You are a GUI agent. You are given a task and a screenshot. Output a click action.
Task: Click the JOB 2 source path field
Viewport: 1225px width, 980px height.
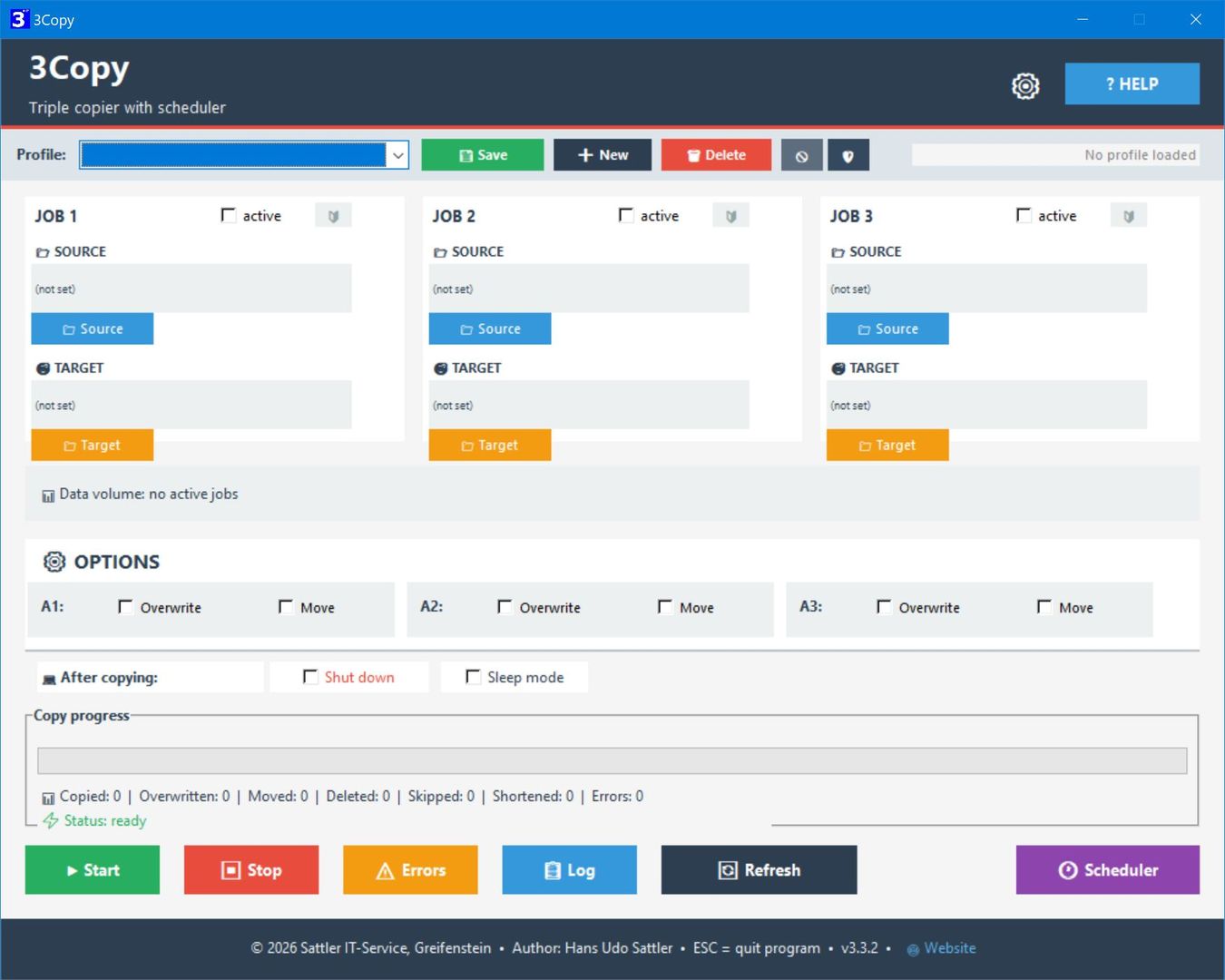(589, 289)
